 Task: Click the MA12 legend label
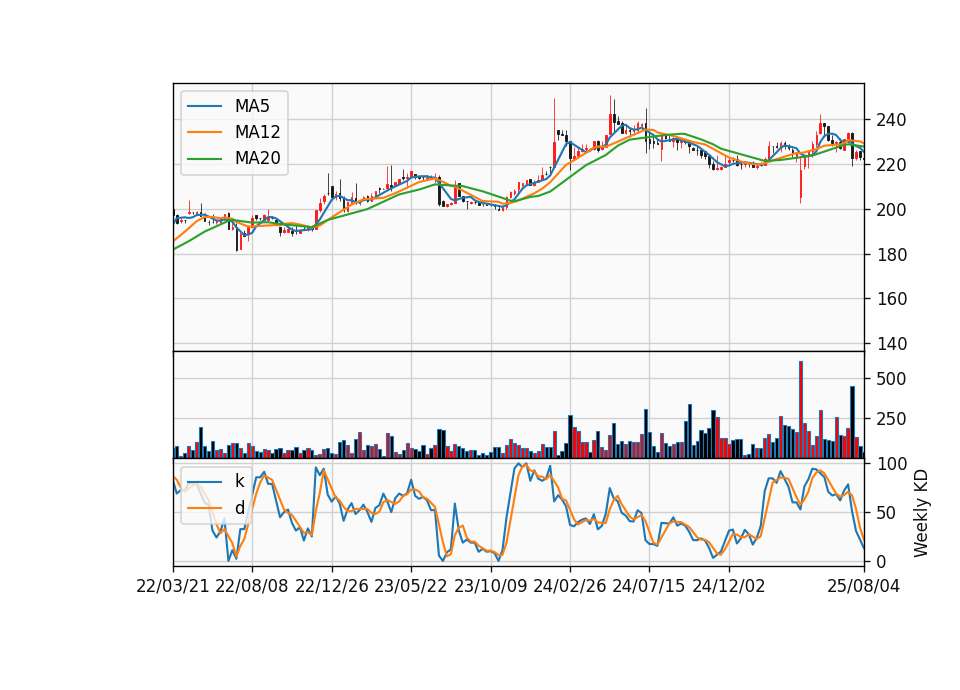pos(257,132)
